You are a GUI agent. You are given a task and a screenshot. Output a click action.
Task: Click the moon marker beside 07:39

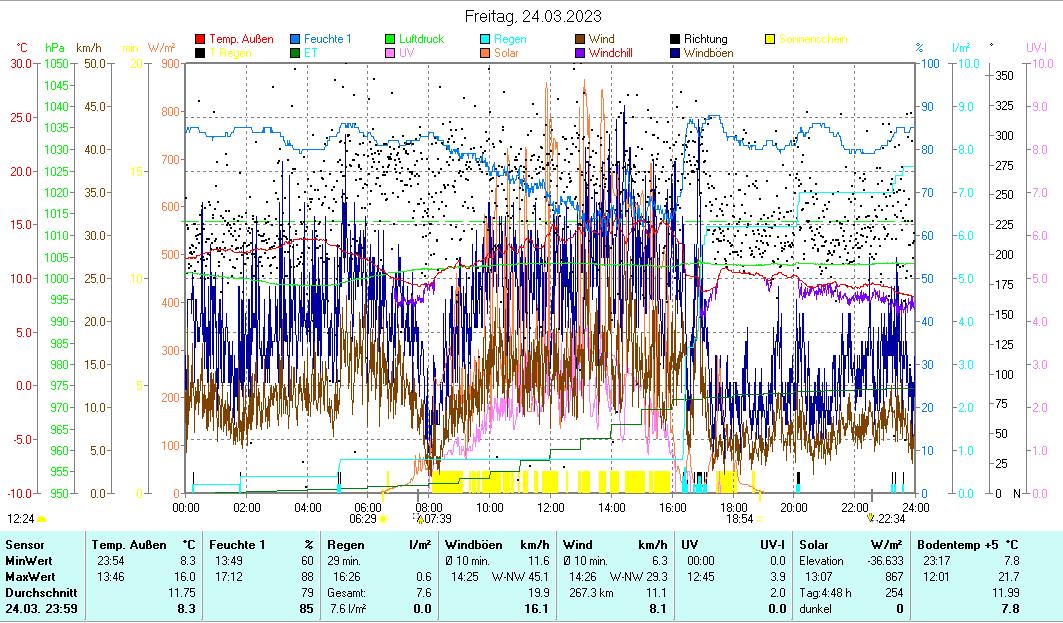(419, 518)
